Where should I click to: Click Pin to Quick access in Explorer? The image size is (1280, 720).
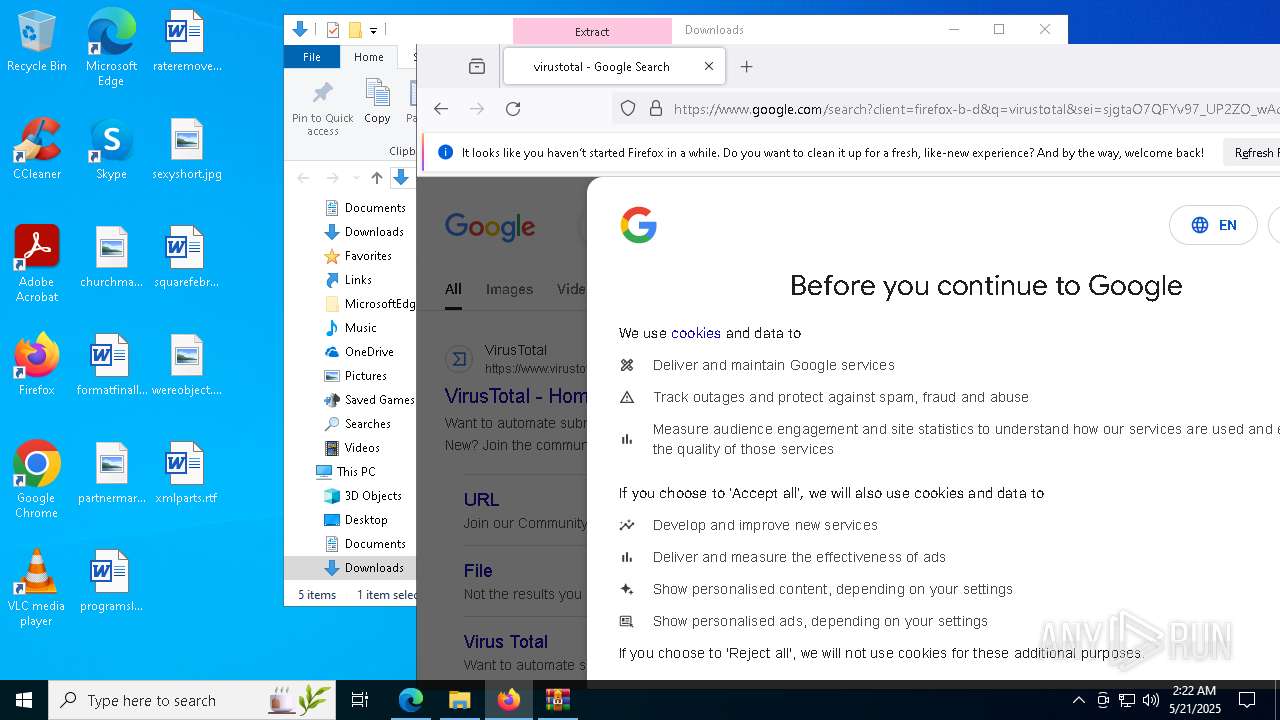322,108
